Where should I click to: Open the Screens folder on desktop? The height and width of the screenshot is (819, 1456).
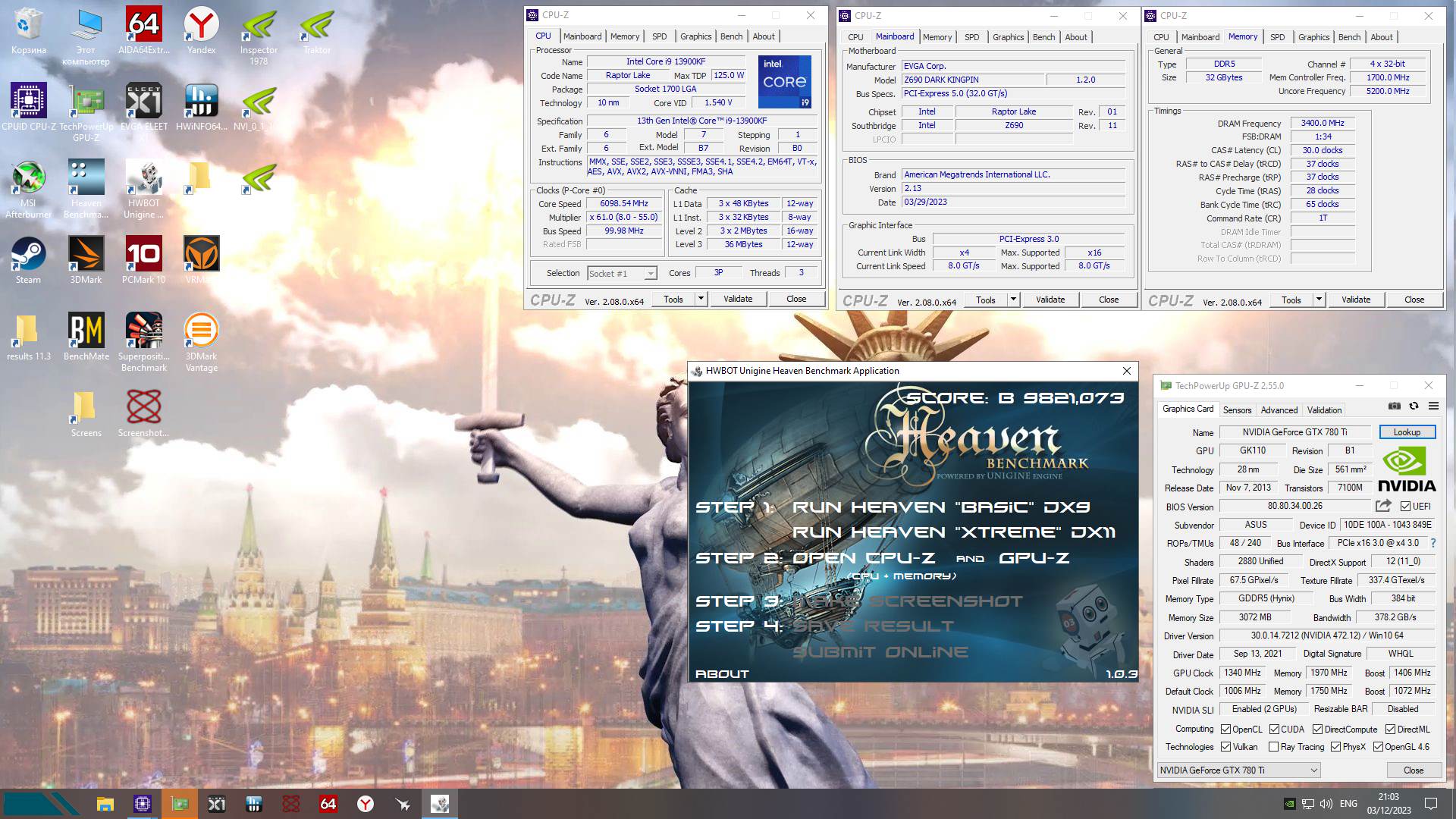pos(86,413)
